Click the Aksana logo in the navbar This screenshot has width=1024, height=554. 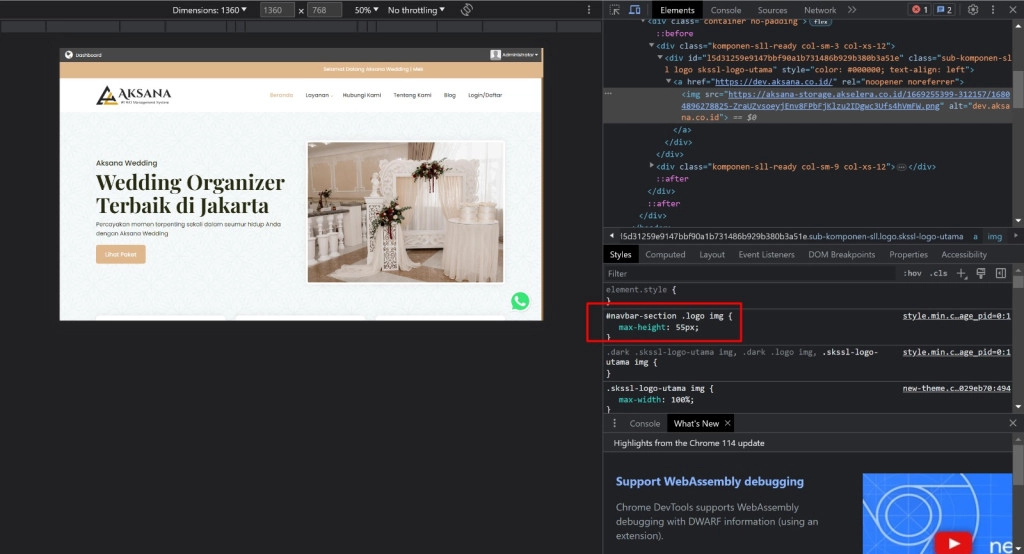coord(134,95)
